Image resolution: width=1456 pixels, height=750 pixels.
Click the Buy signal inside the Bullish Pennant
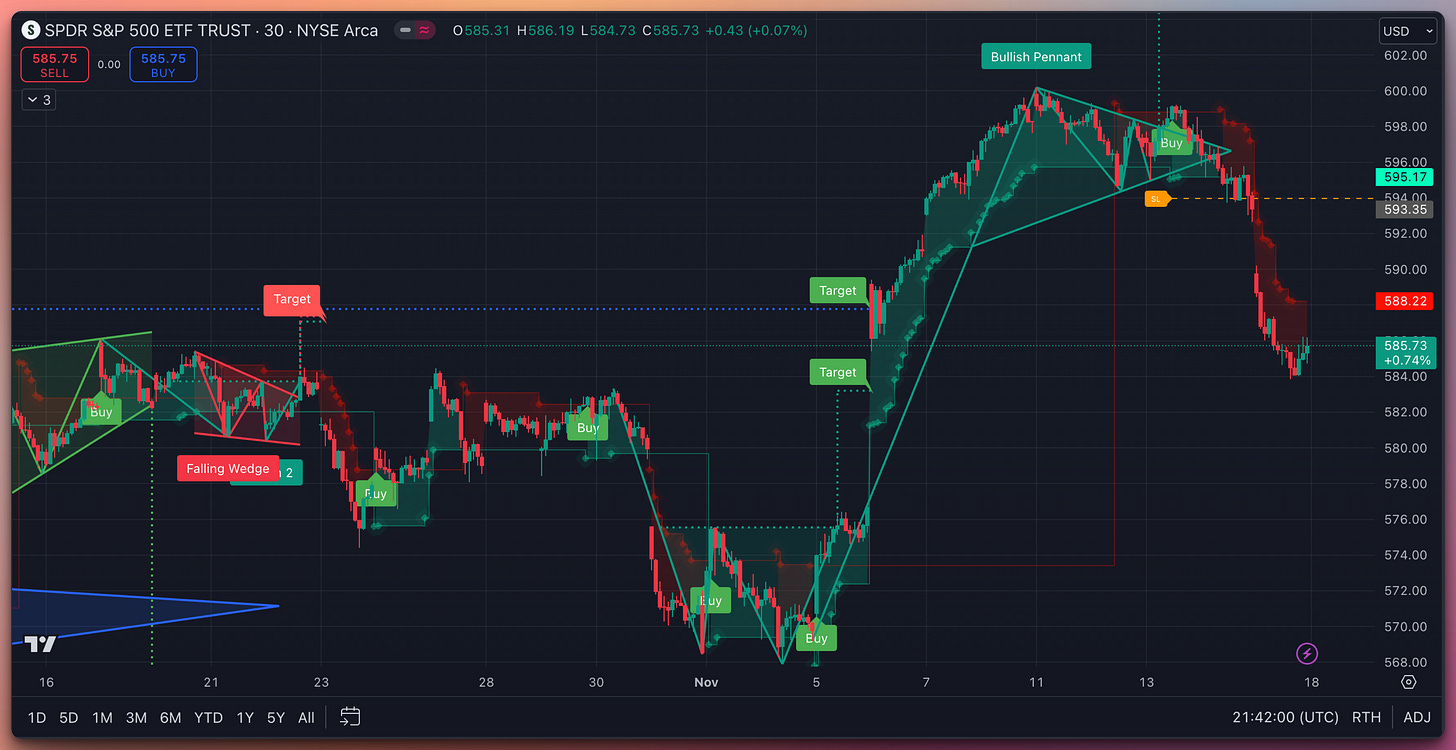coord(1171,142)
